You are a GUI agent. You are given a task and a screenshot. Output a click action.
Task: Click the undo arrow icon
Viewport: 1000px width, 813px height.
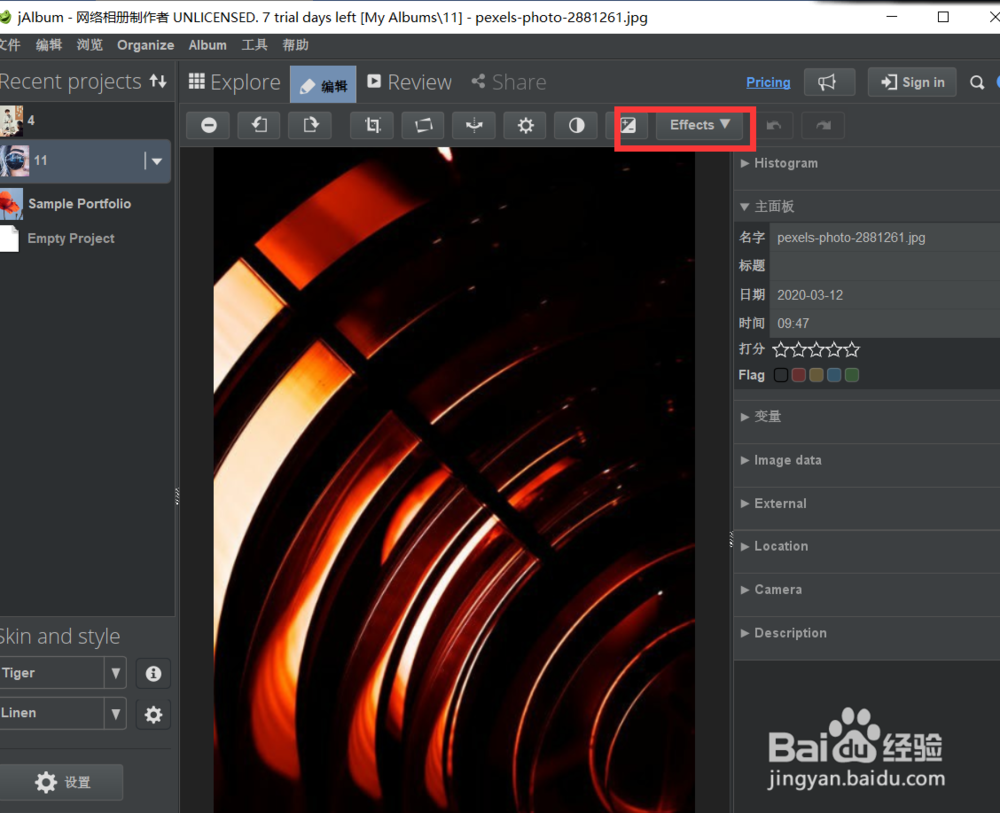coord(774,125)
